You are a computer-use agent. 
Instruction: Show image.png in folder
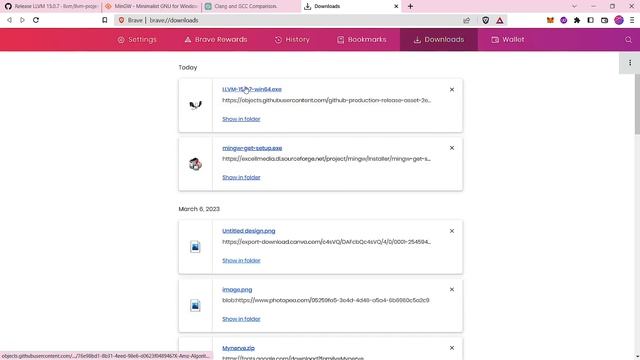(x=241, y=319)
